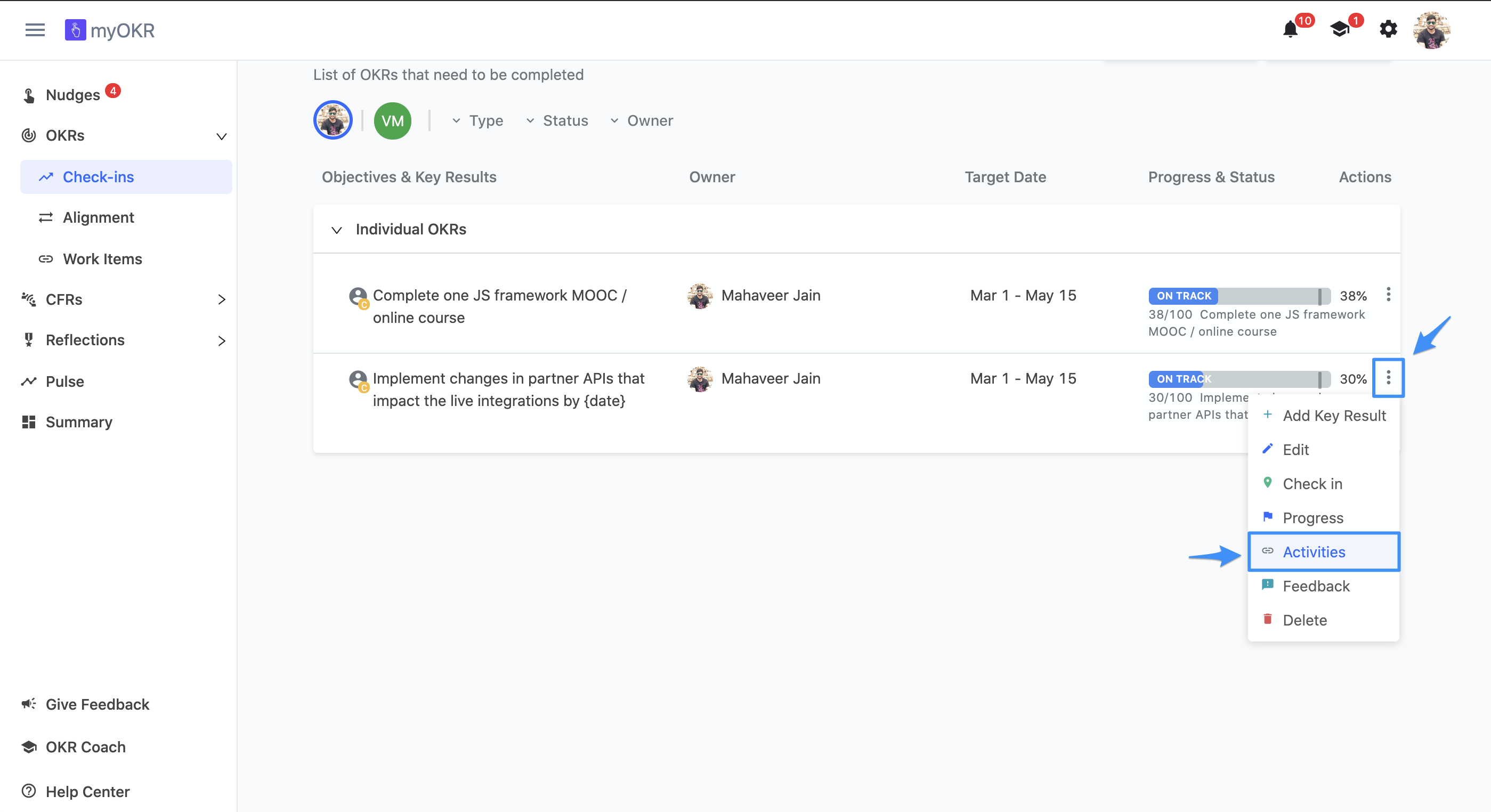Collapse the Individual OKRs section
The height and width of the screenshot is (812, 1491).
click(336, 230)
